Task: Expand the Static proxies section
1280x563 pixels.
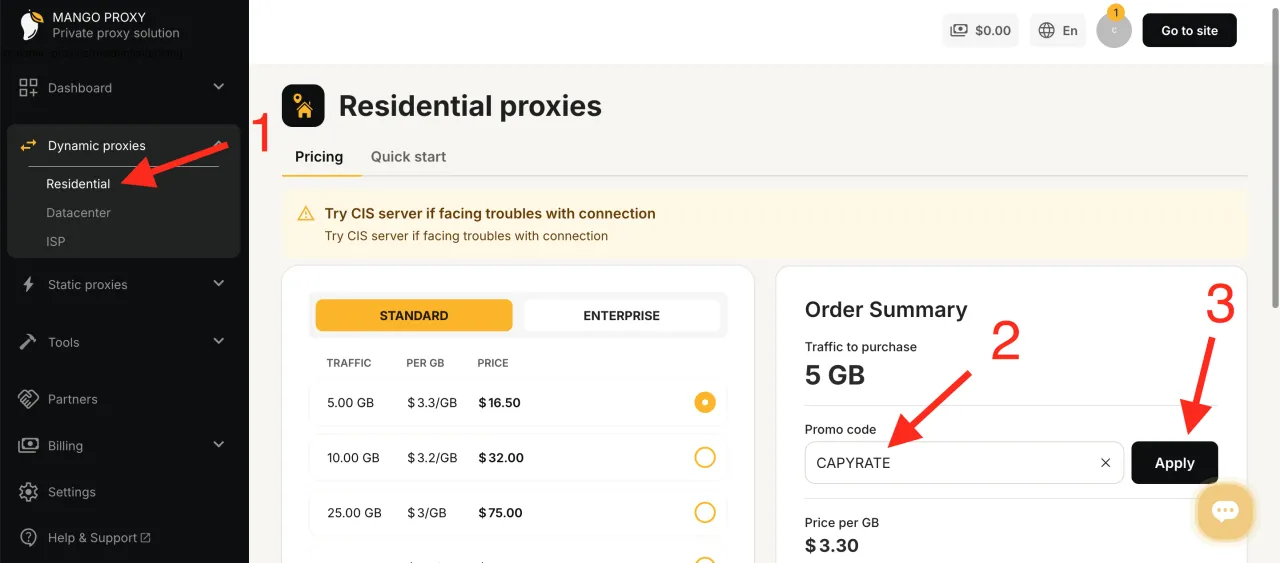Action: click(x=218, y=284)
